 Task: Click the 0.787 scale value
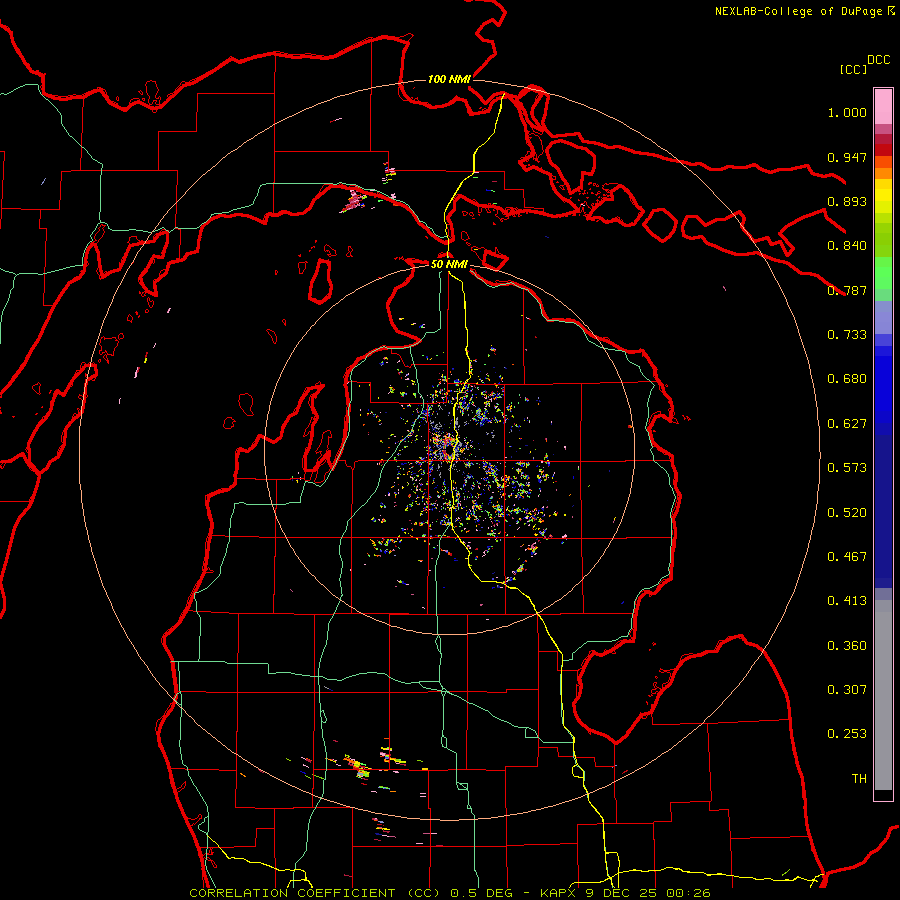[x=847, y=290]
